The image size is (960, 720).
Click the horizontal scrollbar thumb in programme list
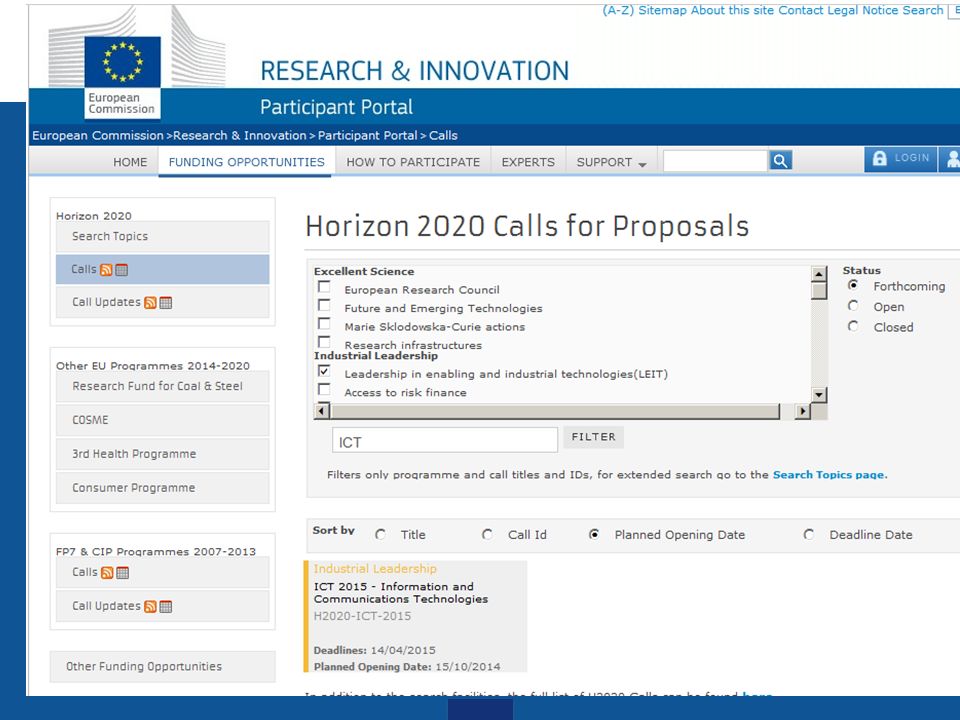click(555, 411)
